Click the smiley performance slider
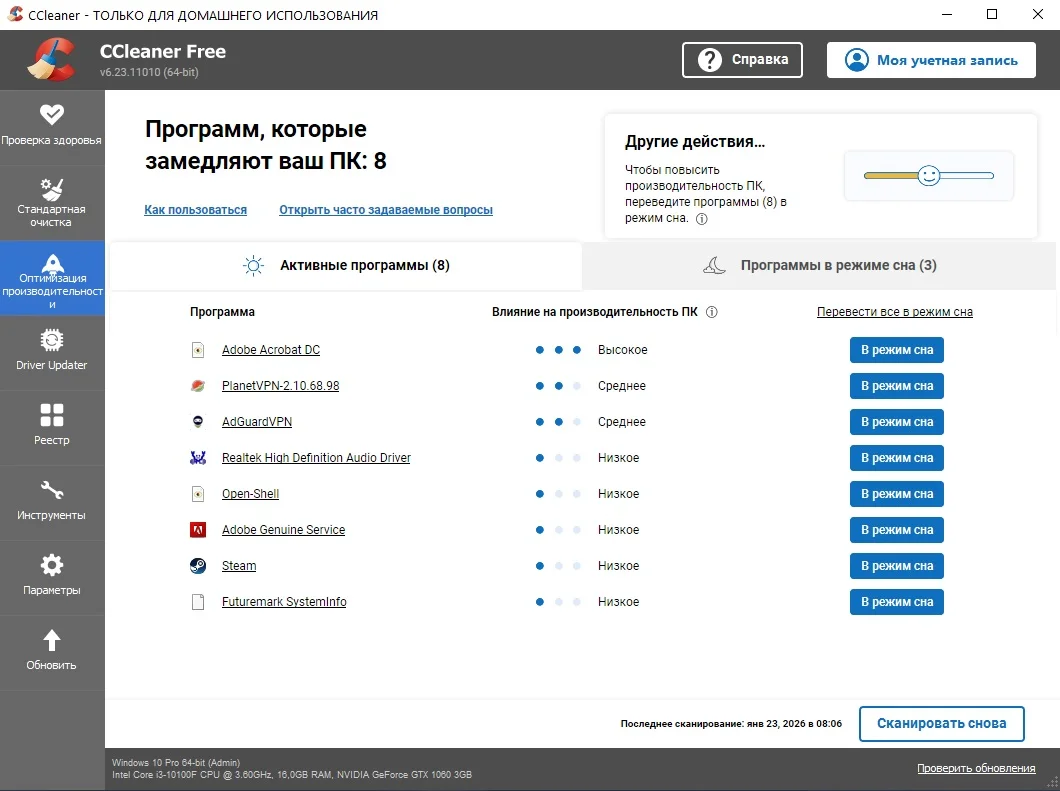The image size is (1060, 791). (x=929, y=176)
